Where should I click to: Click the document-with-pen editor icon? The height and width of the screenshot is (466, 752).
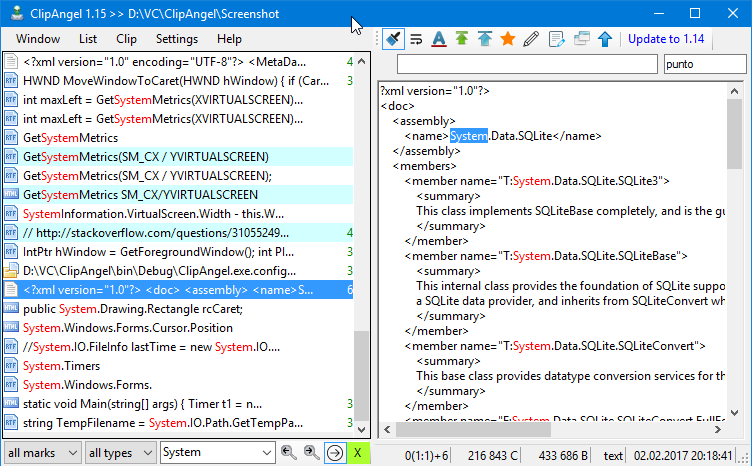coord(556,39)
